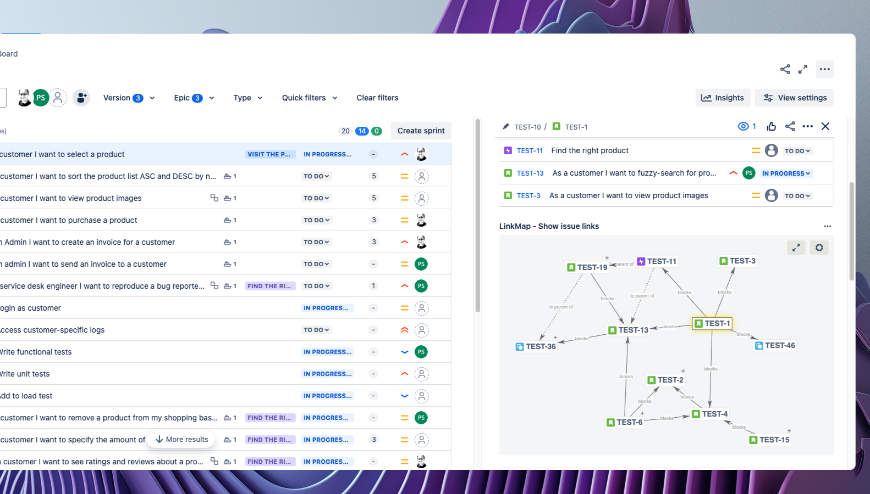Select the TEST-2 node in LinkMap
The width and height of the screenshot is (870, 494).
[x=665, y=380]
